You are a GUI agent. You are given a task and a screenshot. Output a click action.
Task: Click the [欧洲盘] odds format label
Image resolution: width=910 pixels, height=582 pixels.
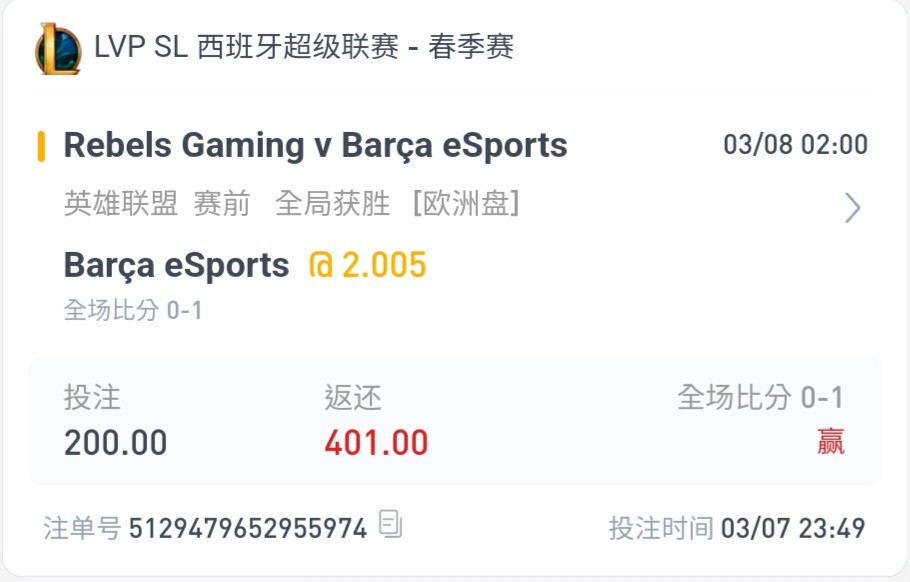[x=466, y=204]
